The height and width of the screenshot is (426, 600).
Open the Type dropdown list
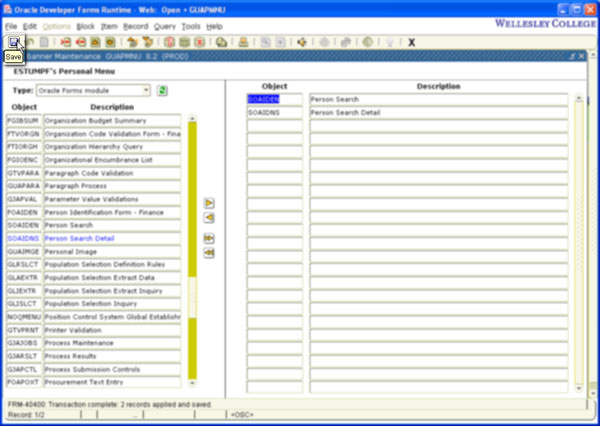coord(146,90)
